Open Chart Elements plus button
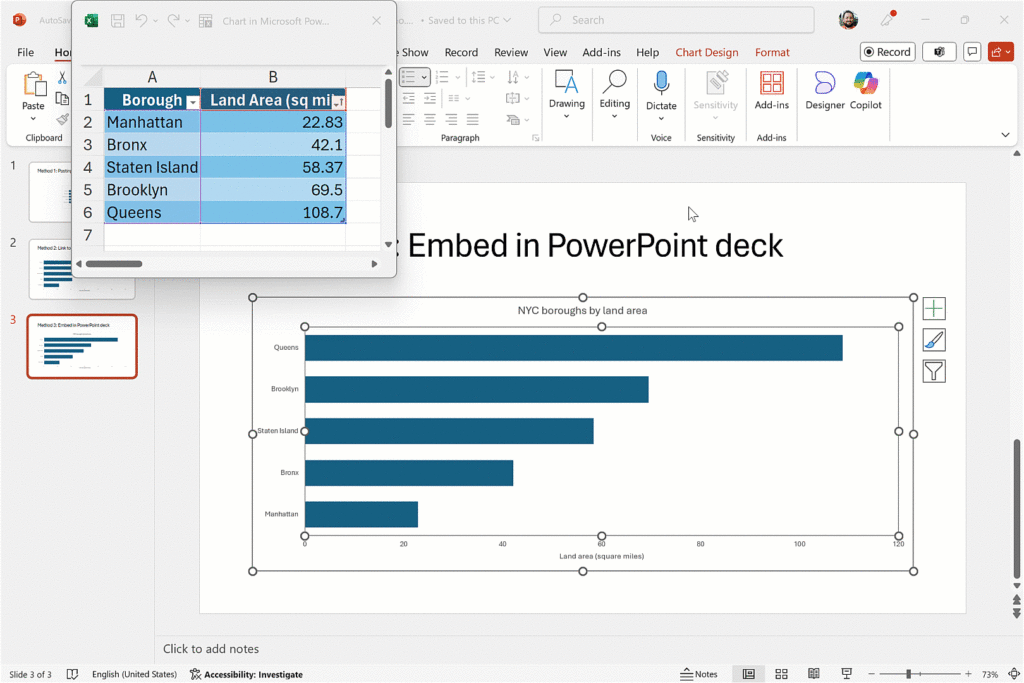Viewport: 1024px width, 683px height. (934, 309)
